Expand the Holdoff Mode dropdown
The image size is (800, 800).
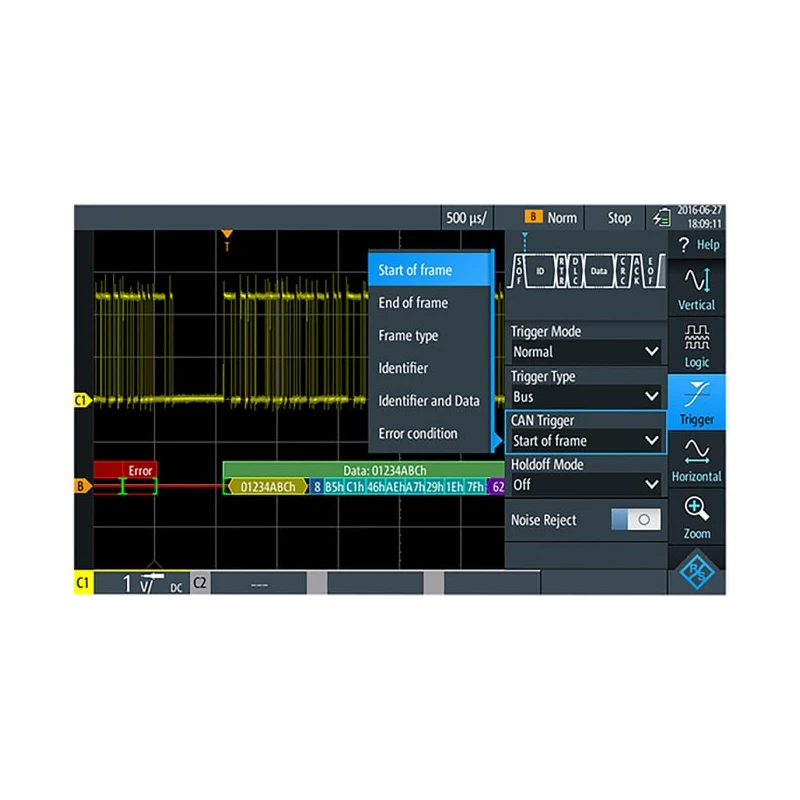(x=586, y=484)
